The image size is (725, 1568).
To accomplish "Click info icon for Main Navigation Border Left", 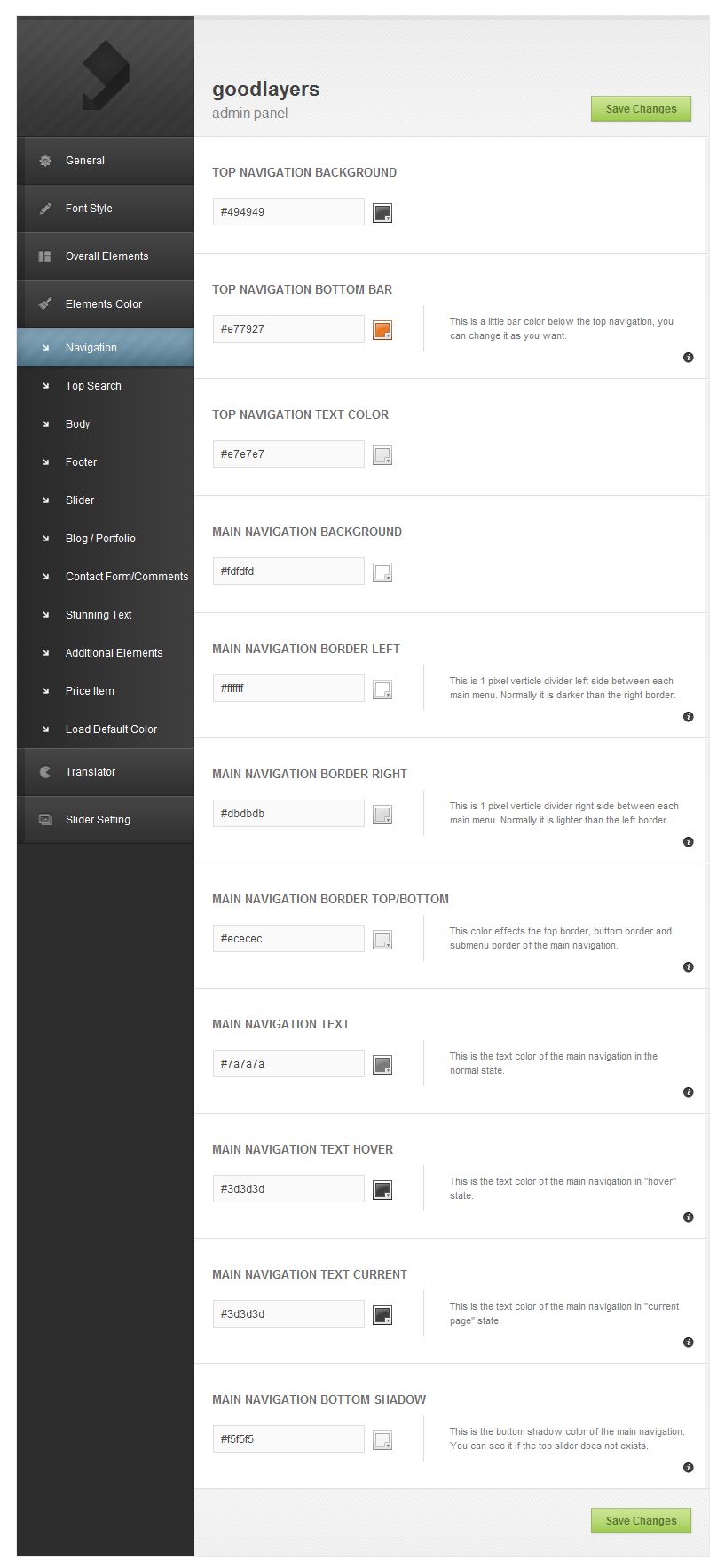I will (688, 716).
